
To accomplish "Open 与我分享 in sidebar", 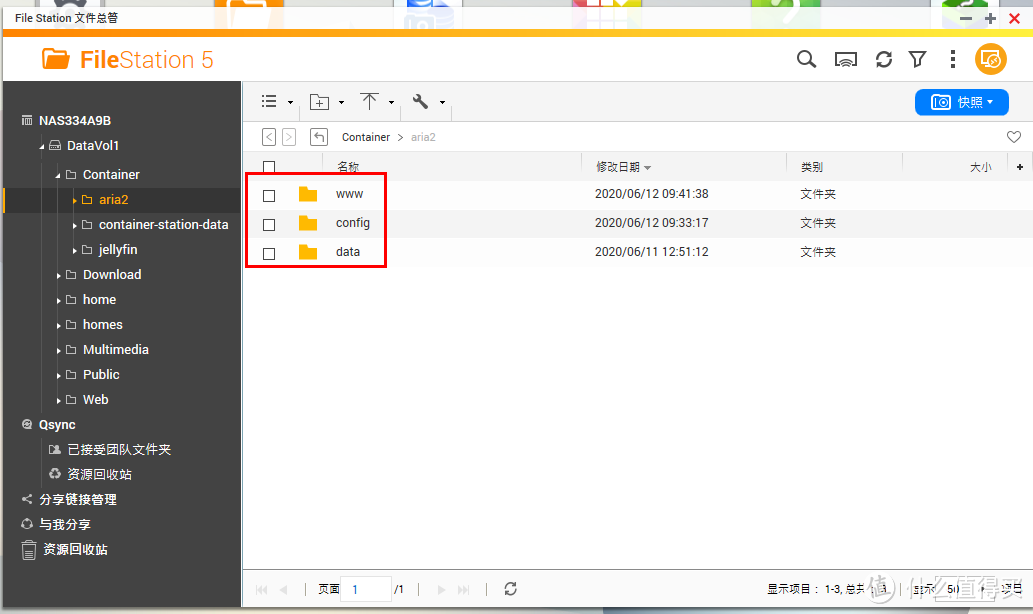I will pos(65,524).
